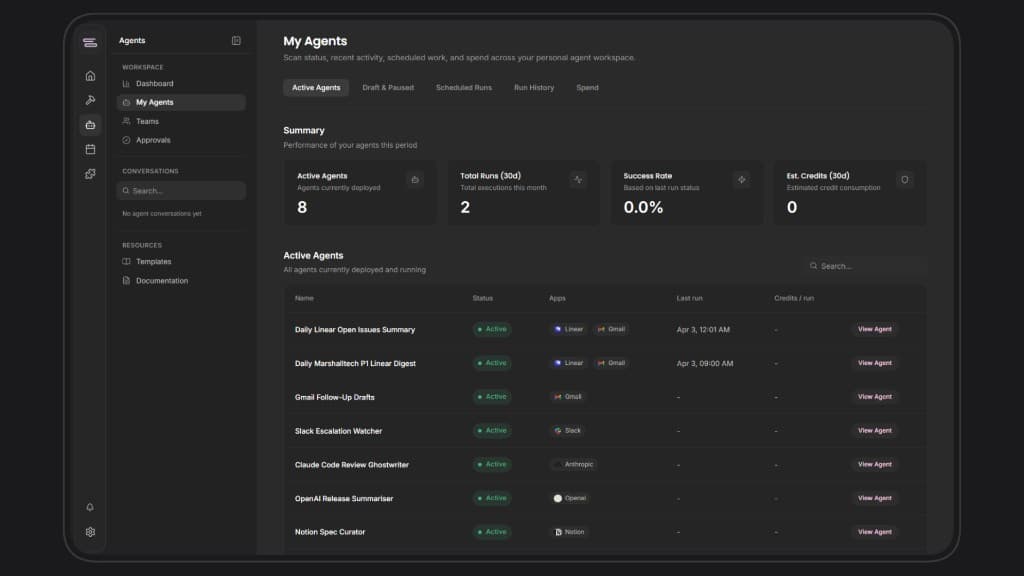The width and height of the screenshot is (1024, 576).
Task: Select the calendar icon in the sidebar rail
Action: point(90,148)
